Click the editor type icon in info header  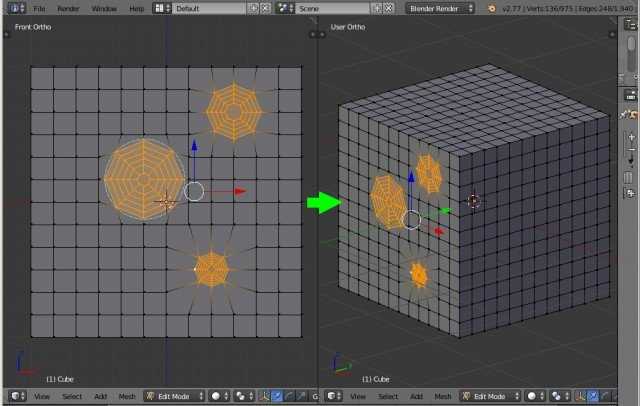click(16, 8)
